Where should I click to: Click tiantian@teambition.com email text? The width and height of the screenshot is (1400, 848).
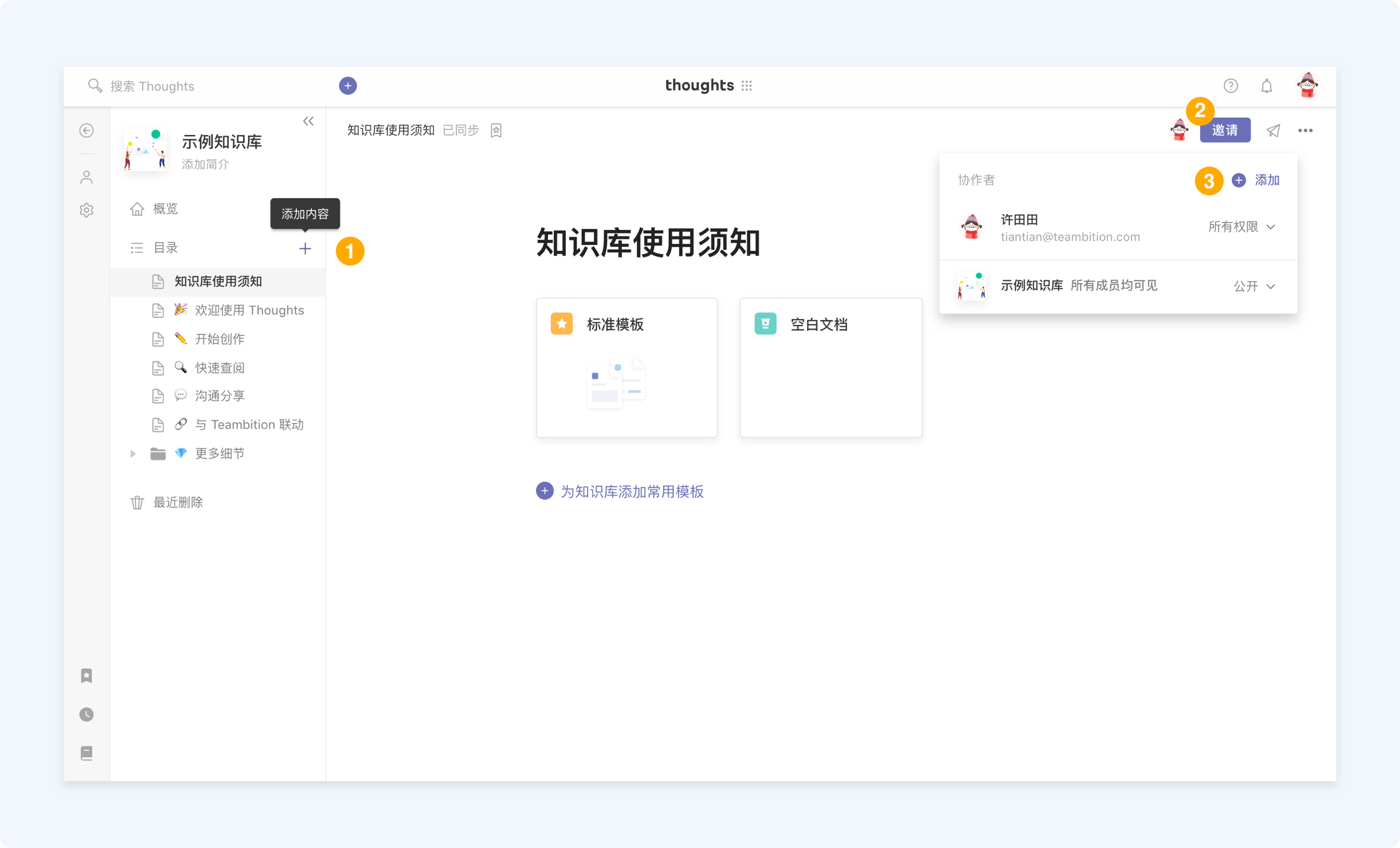[1070, 237]
